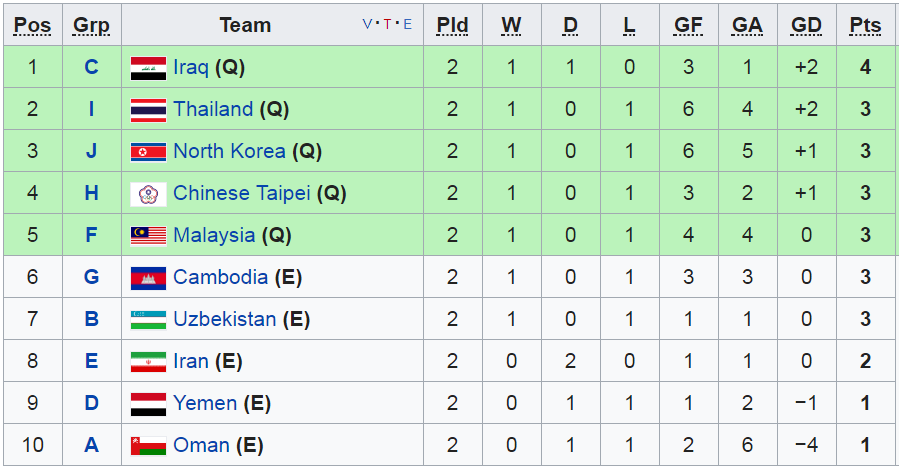This screenshot has width=899, height=468.
Task: Open the T (talk) template link
Action: pyautogui.click(x=388, y=24)
